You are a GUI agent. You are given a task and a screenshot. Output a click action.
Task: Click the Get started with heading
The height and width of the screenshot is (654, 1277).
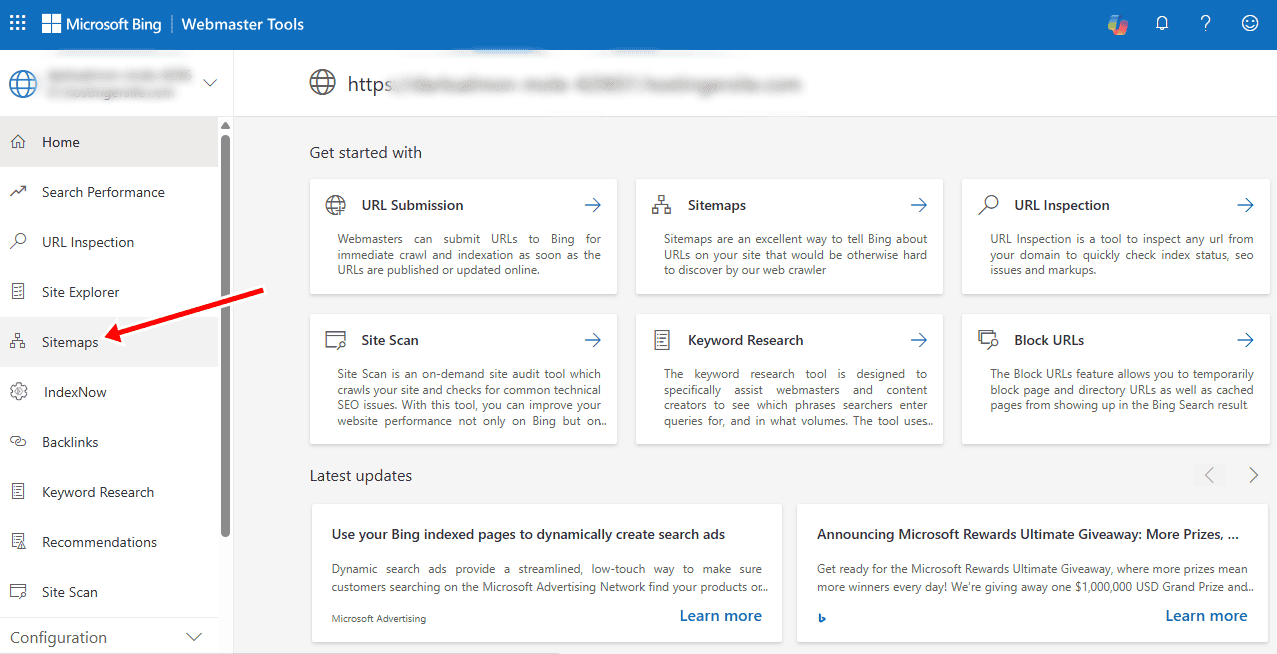point(366,153)
